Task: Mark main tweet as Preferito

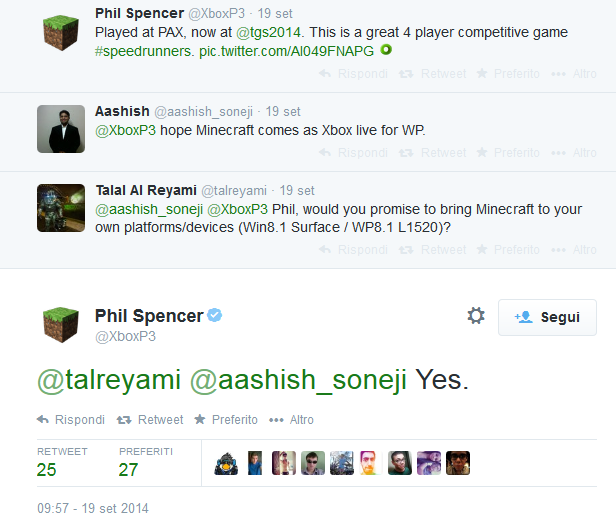Action: (x=226, y=420)
